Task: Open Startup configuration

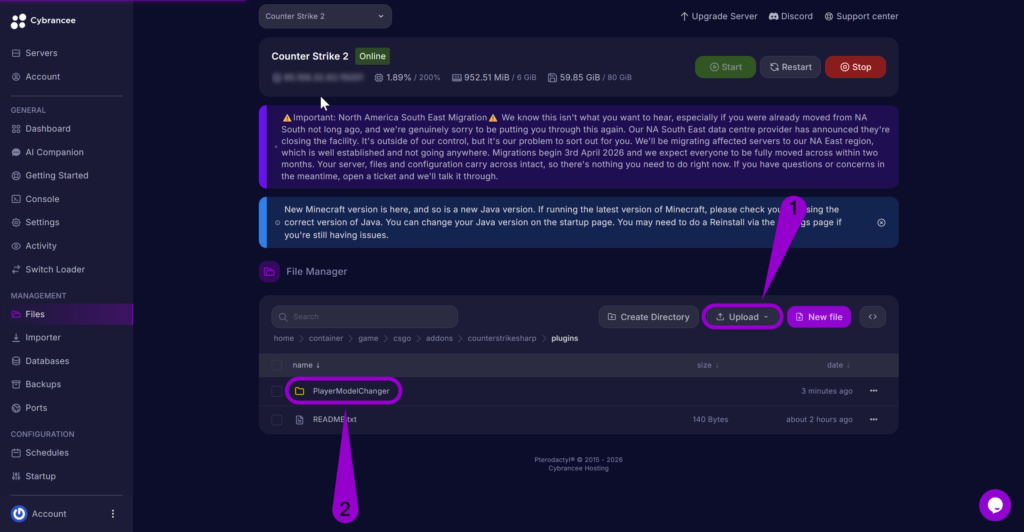Action: tap(40, 476)
